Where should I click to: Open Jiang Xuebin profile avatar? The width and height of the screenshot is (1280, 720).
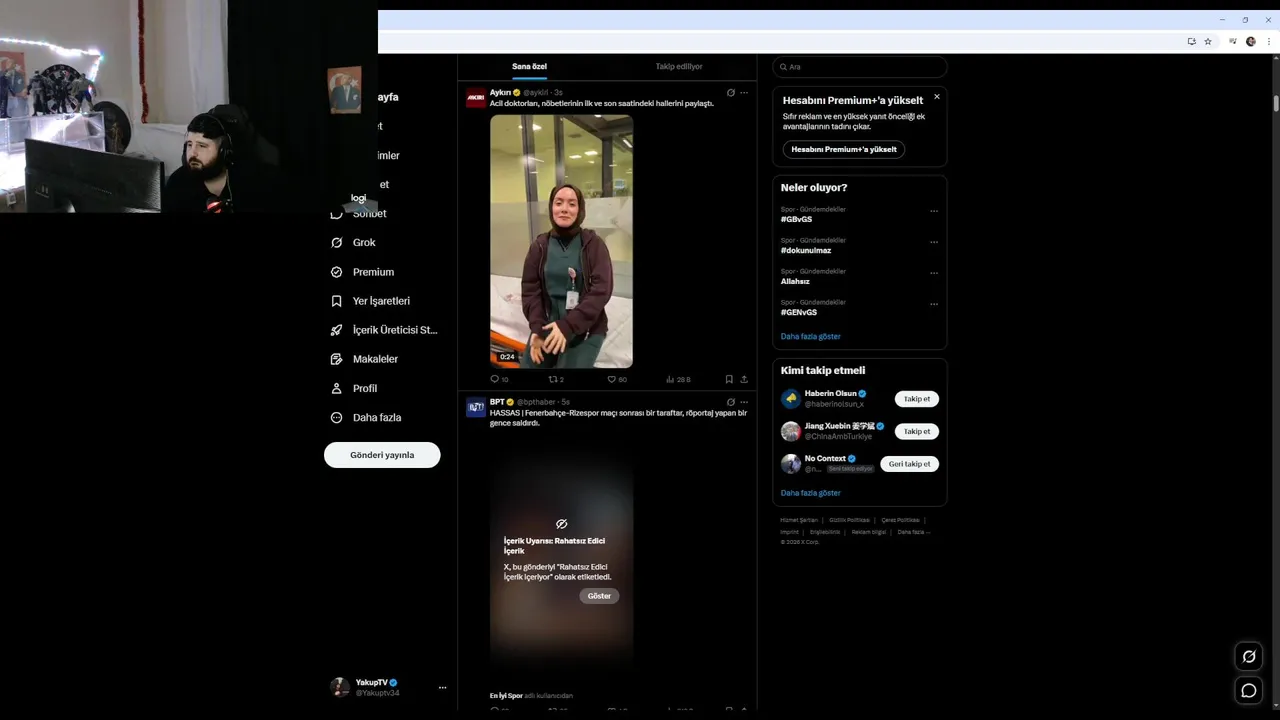tap(791, 431)
